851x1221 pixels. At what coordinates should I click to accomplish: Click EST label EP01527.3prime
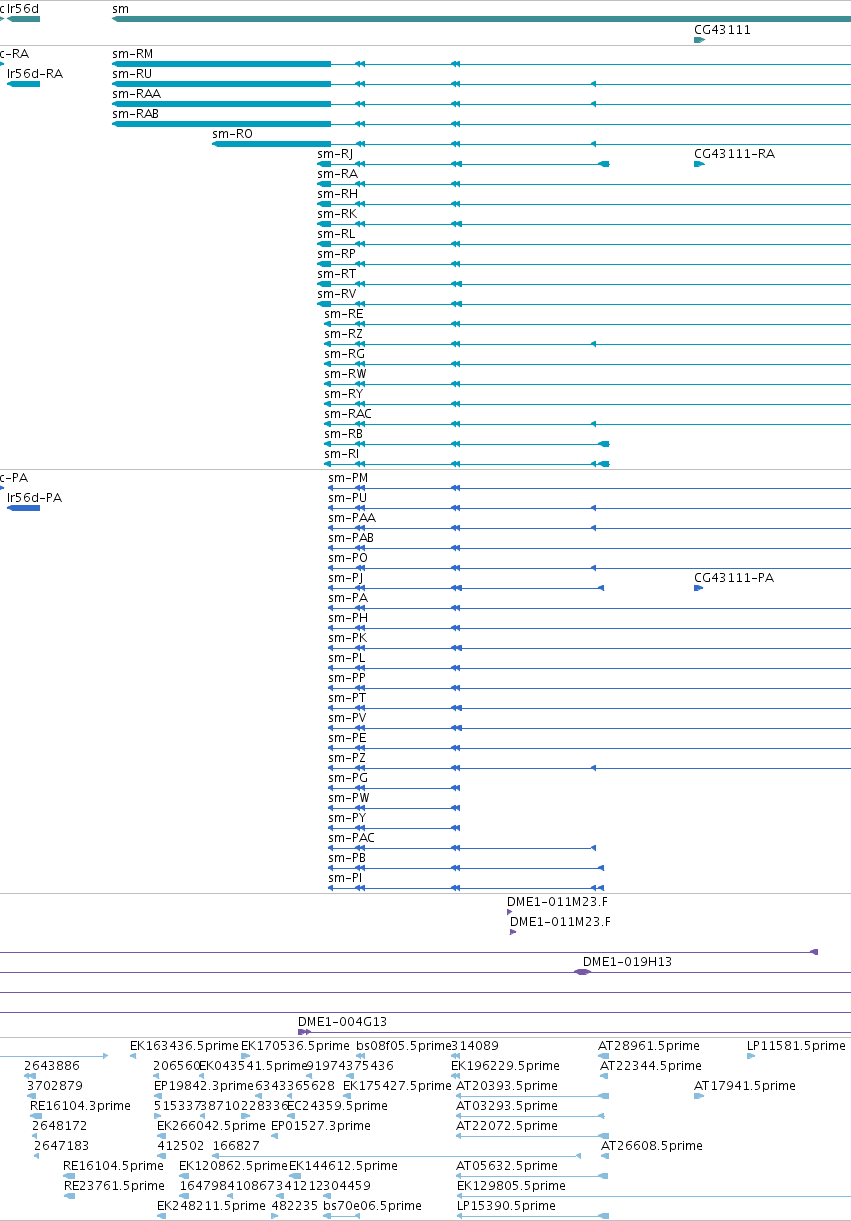321,1126
